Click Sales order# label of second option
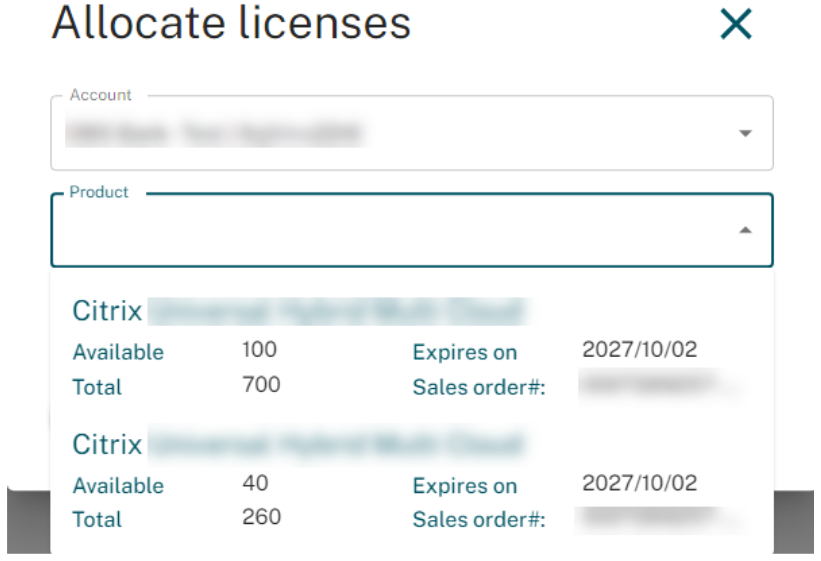Viewport: 821px width, 561px height. click(479, 520)
